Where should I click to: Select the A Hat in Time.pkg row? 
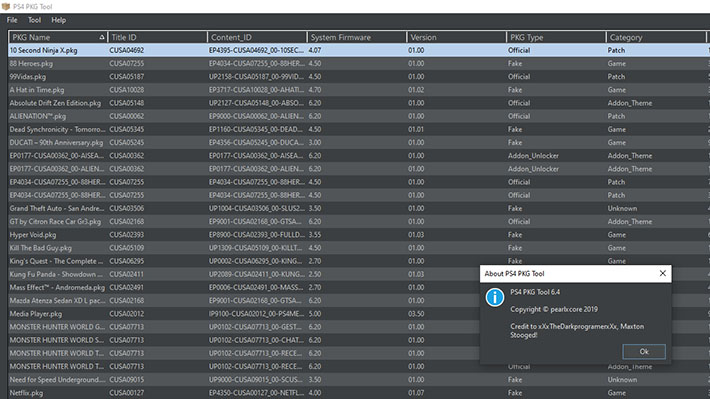359,90
